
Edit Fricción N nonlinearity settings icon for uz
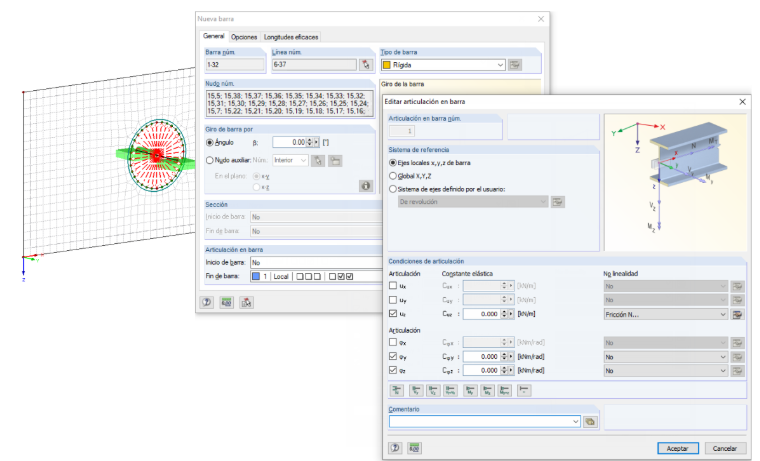tap(737, 315)
